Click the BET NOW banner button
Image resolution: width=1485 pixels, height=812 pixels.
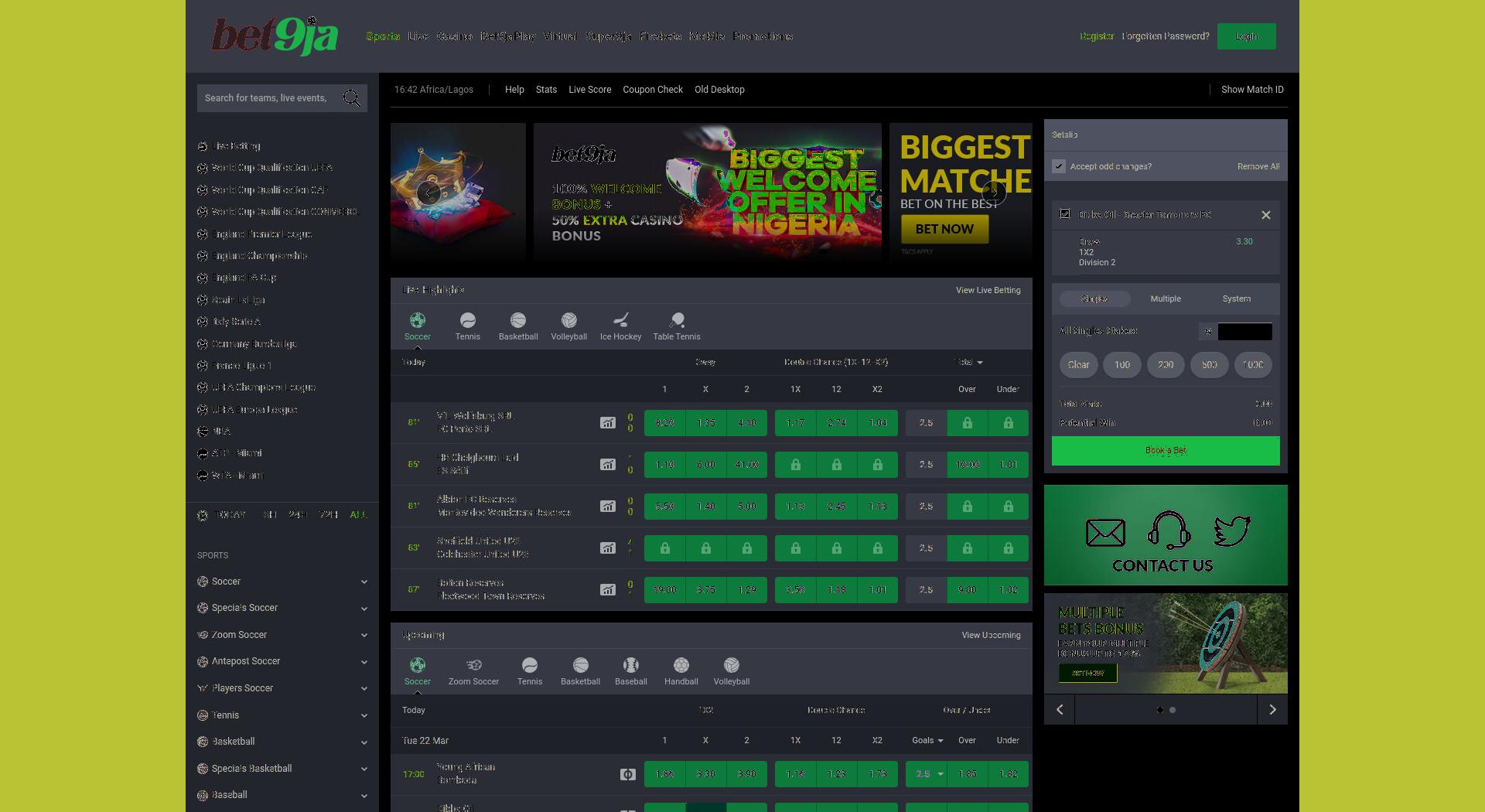tap(944, 229)
